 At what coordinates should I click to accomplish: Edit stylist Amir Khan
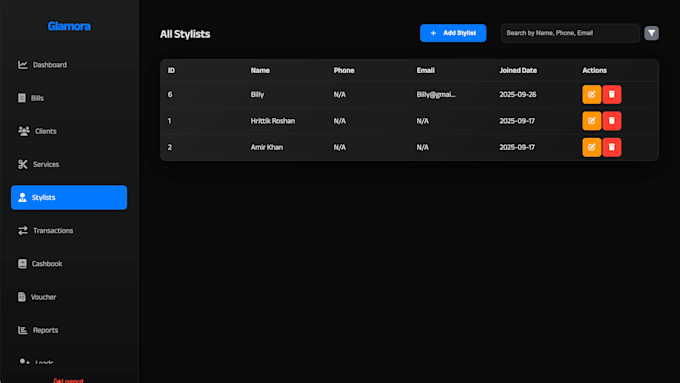click(592, 147)
